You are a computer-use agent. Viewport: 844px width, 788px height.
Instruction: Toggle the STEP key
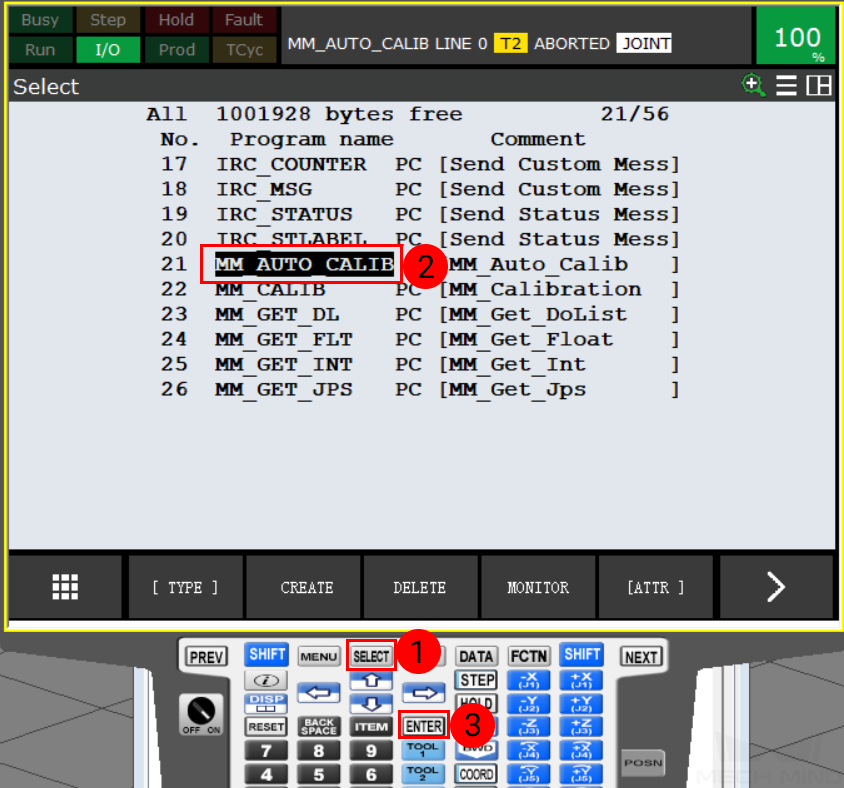477,680
